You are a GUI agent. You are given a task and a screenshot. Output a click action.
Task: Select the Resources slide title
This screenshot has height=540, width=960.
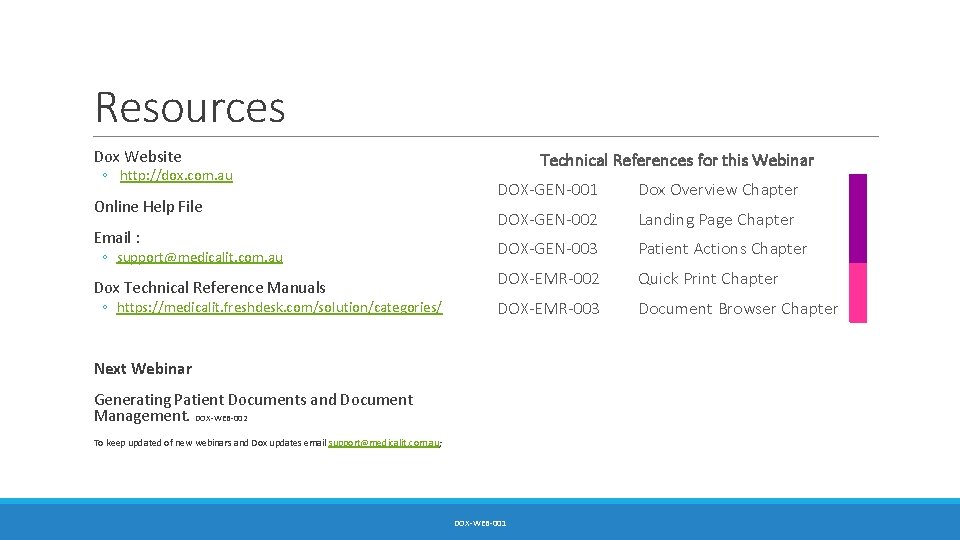coord(190,107)
